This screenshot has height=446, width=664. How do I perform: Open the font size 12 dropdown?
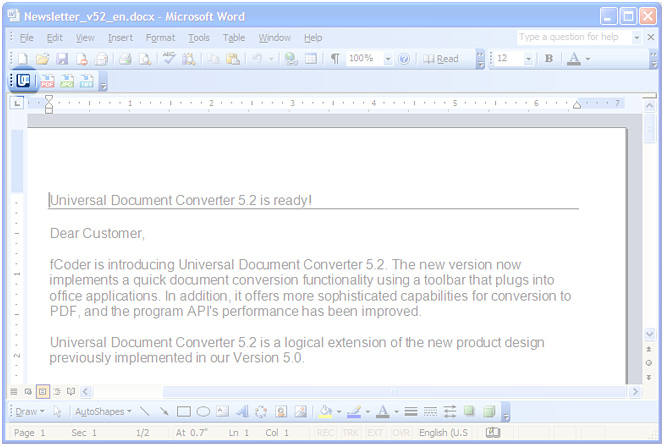(528, 59)
